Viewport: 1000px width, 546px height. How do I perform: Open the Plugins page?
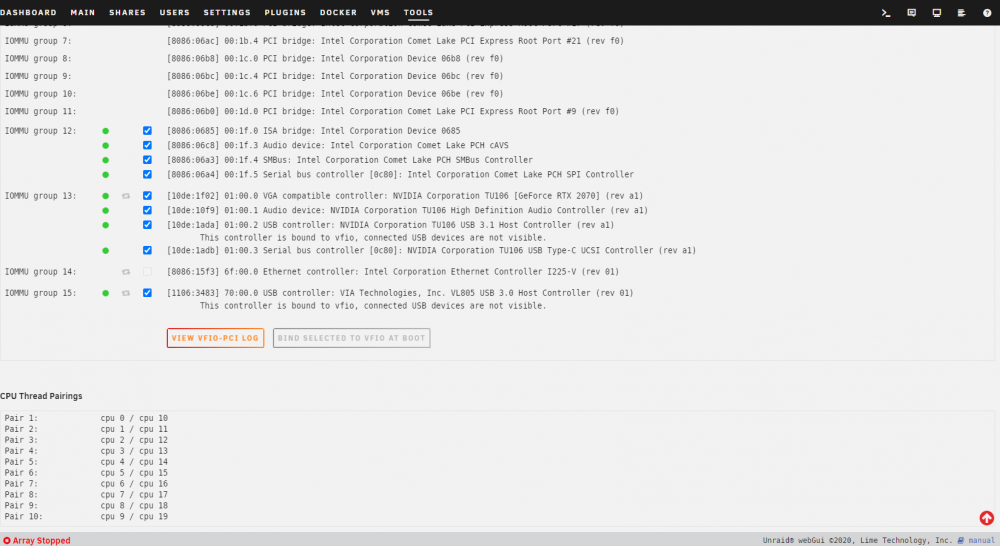tap(285, 13)
